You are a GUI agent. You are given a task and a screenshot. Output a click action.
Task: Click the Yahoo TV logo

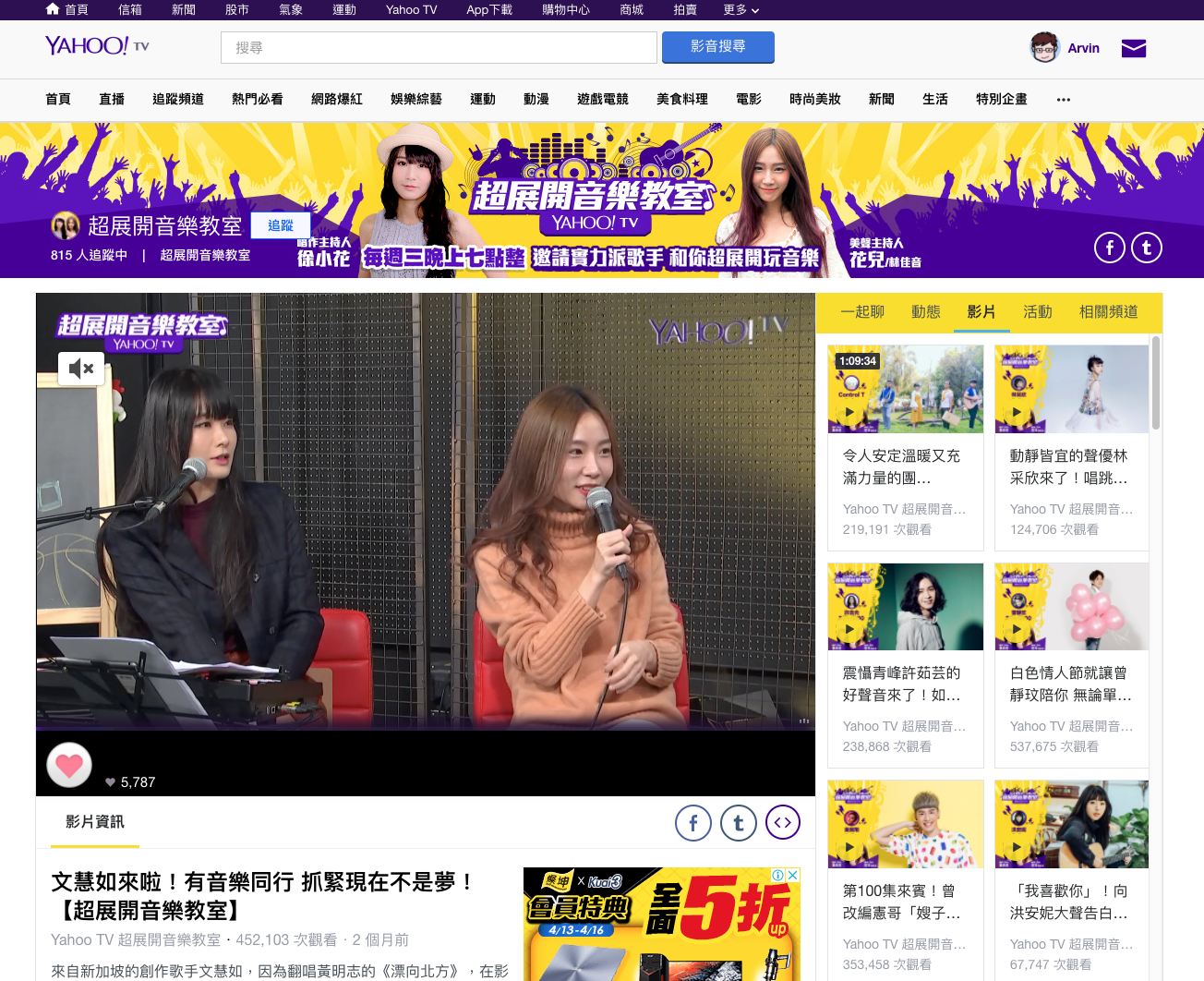tap(97, 45)
